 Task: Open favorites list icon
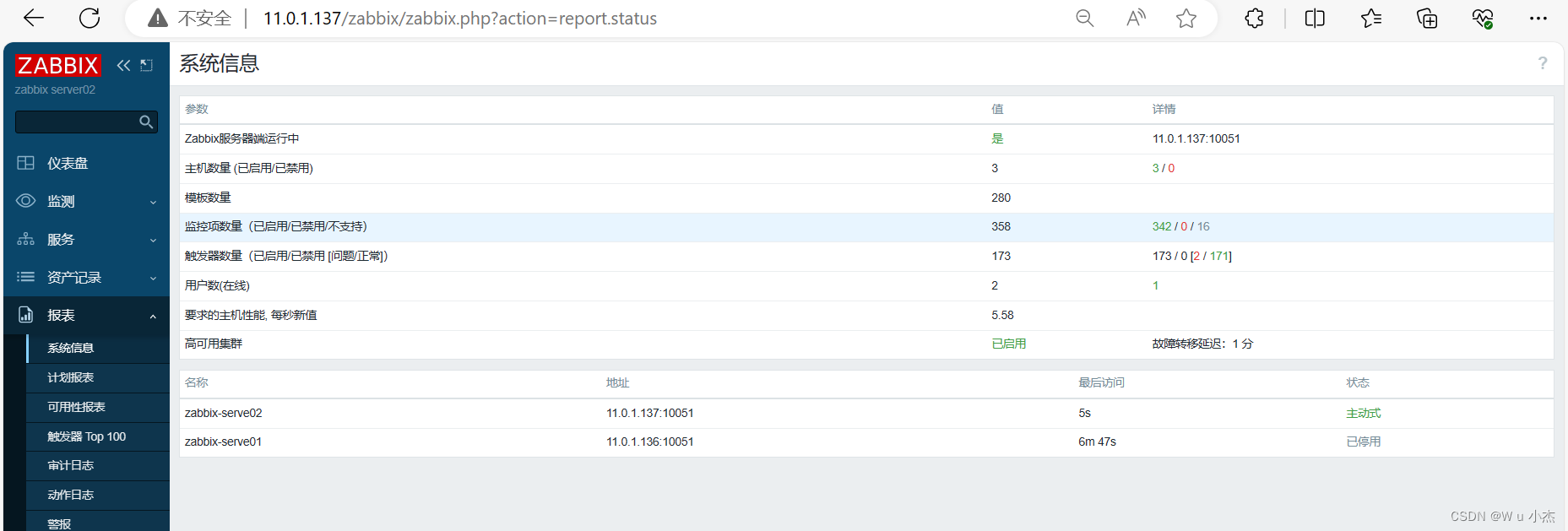[1371, 19]
